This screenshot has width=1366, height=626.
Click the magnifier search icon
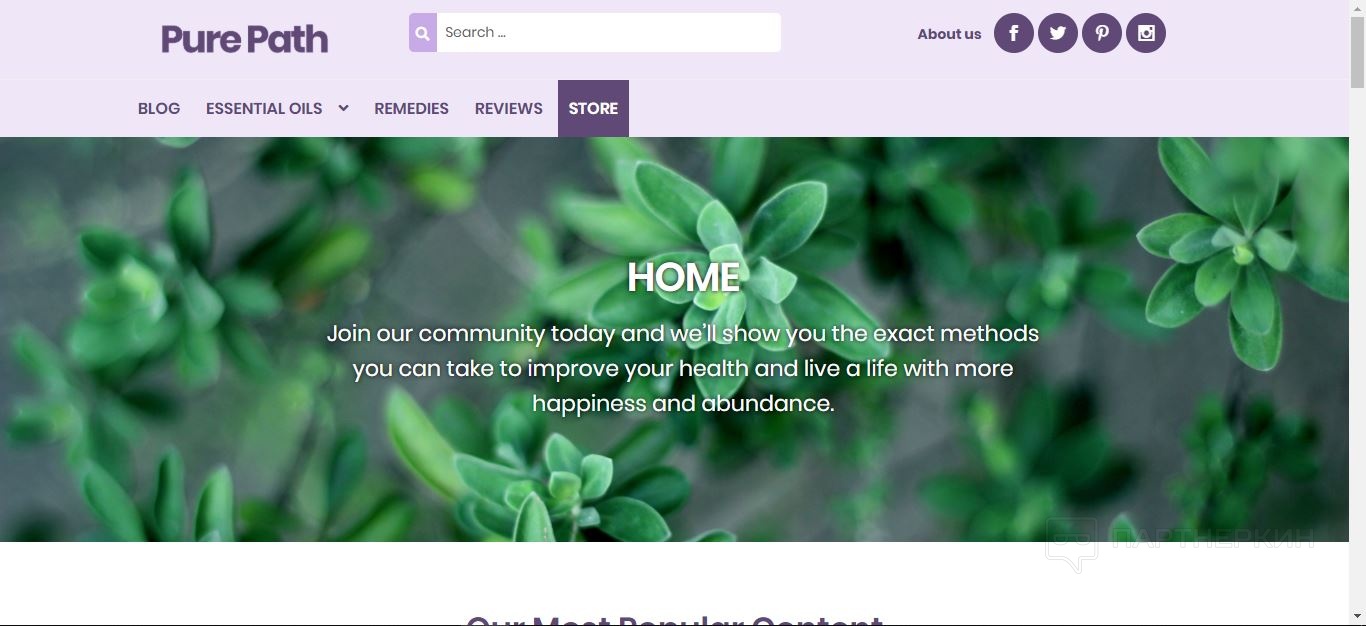[x=423, y=33]
